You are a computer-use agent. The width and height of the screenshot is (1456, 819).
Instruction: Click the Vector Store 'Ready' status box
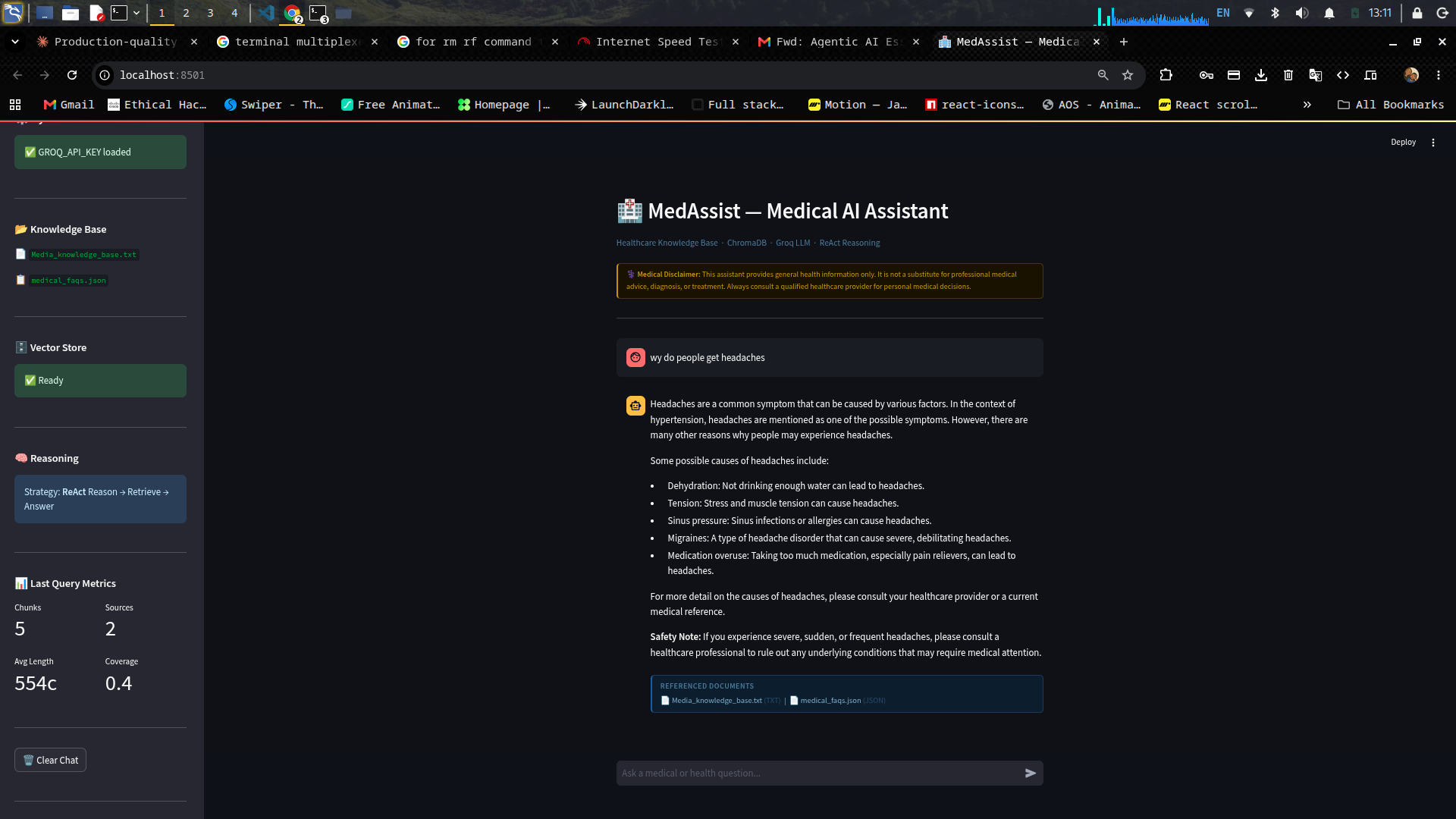tap(100, 381)
